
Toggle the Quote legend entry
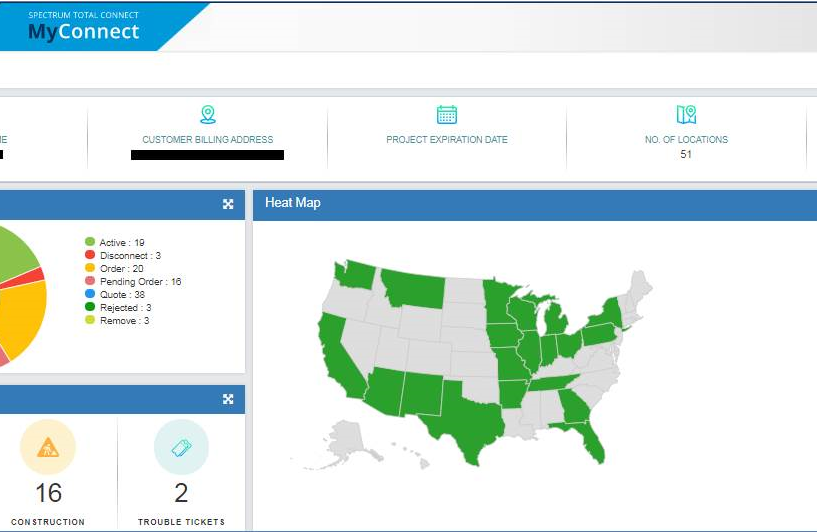point(121,294)
